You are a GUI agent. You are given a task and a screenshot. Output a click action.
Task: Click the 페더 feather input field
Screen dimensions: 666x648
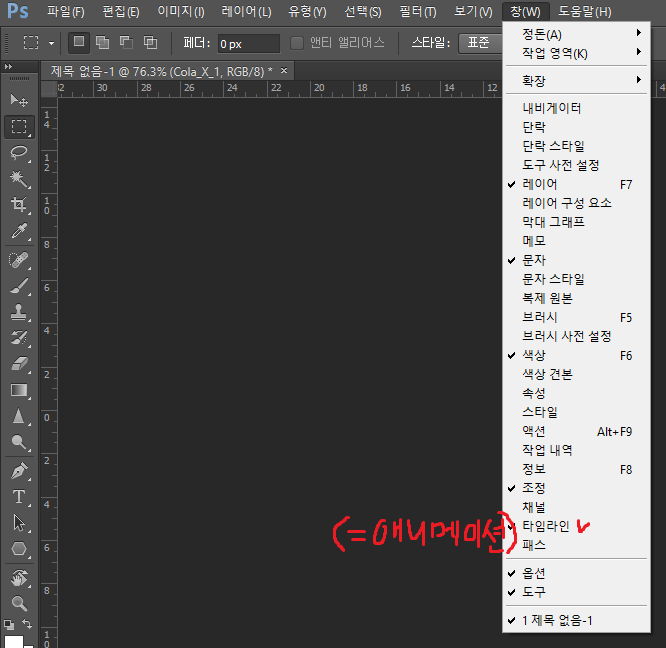pyautogui.click(x=248, y=43)
